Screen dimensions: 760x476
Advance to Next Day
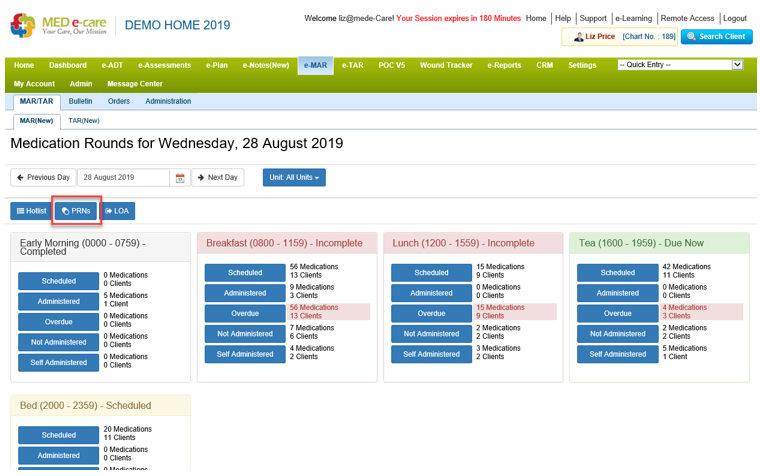coord(217,178)
